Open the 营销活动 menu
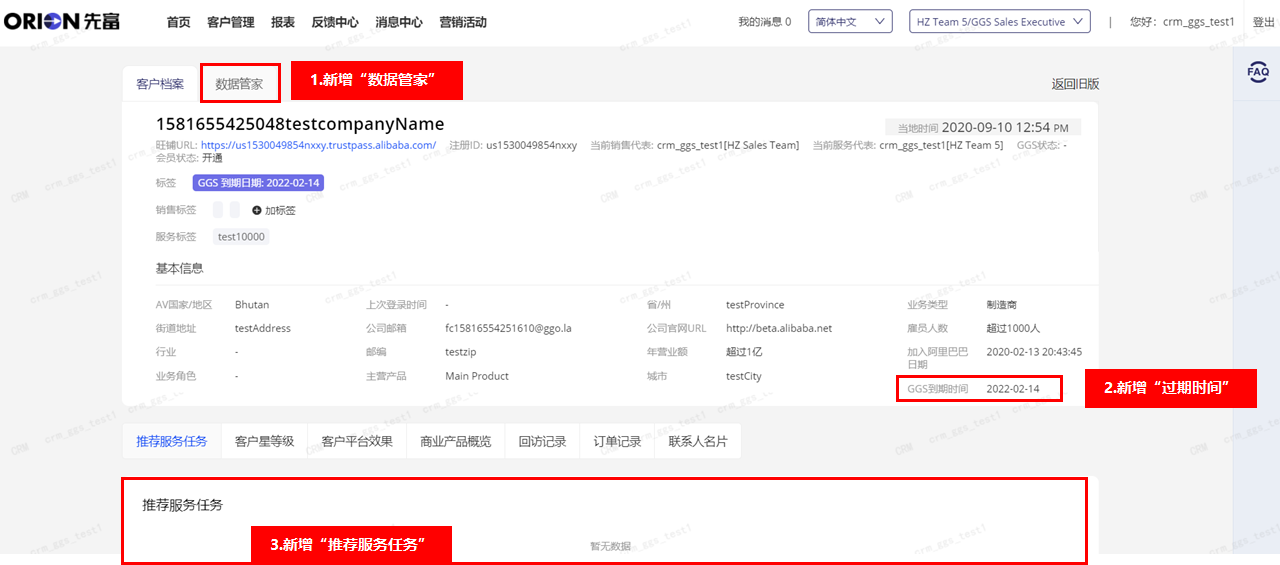This screenshot has width=1280, height=565. (x=463, y=22)
